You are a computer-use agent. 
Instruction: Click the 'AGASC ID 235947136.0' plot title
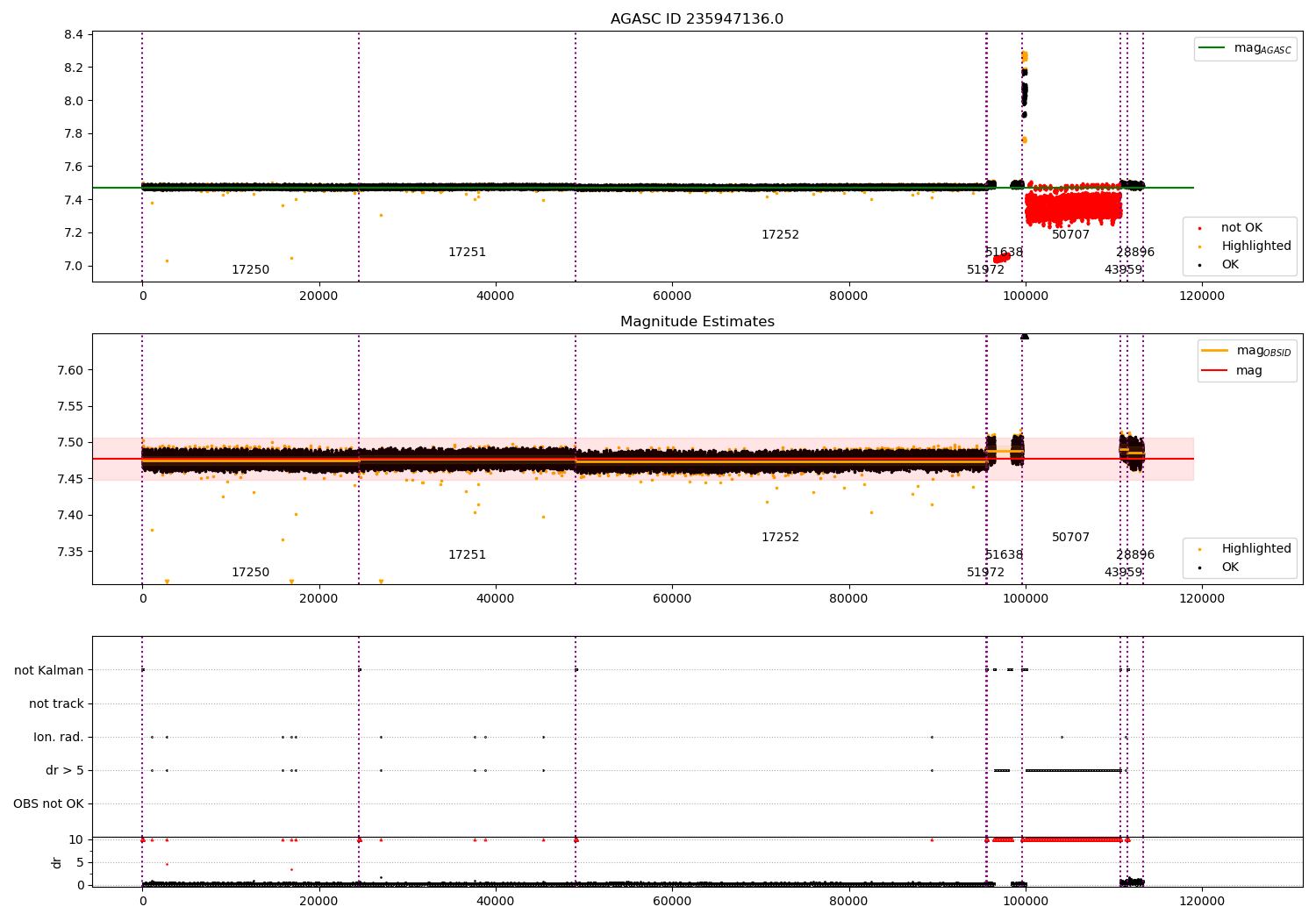(x=697, y=19)
